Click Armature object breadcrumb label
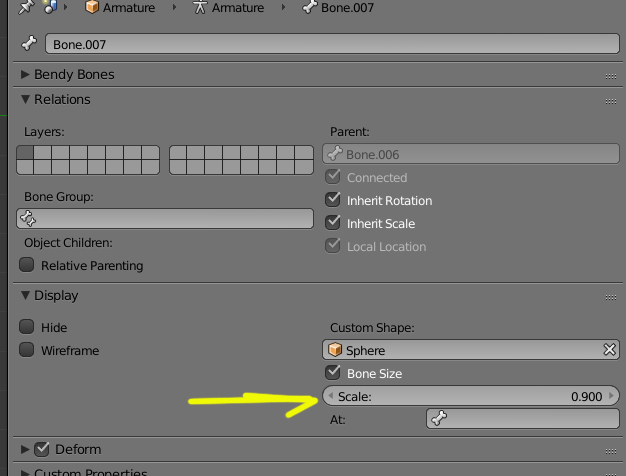Viewport: 626px width, 476px height. [x=129, y=7]
